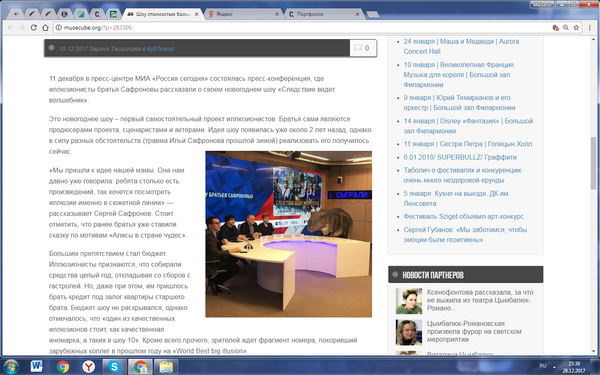The image size is (600, 375).
Task: Switch to the Портфолио tab
Action: [x=324, y=14]
